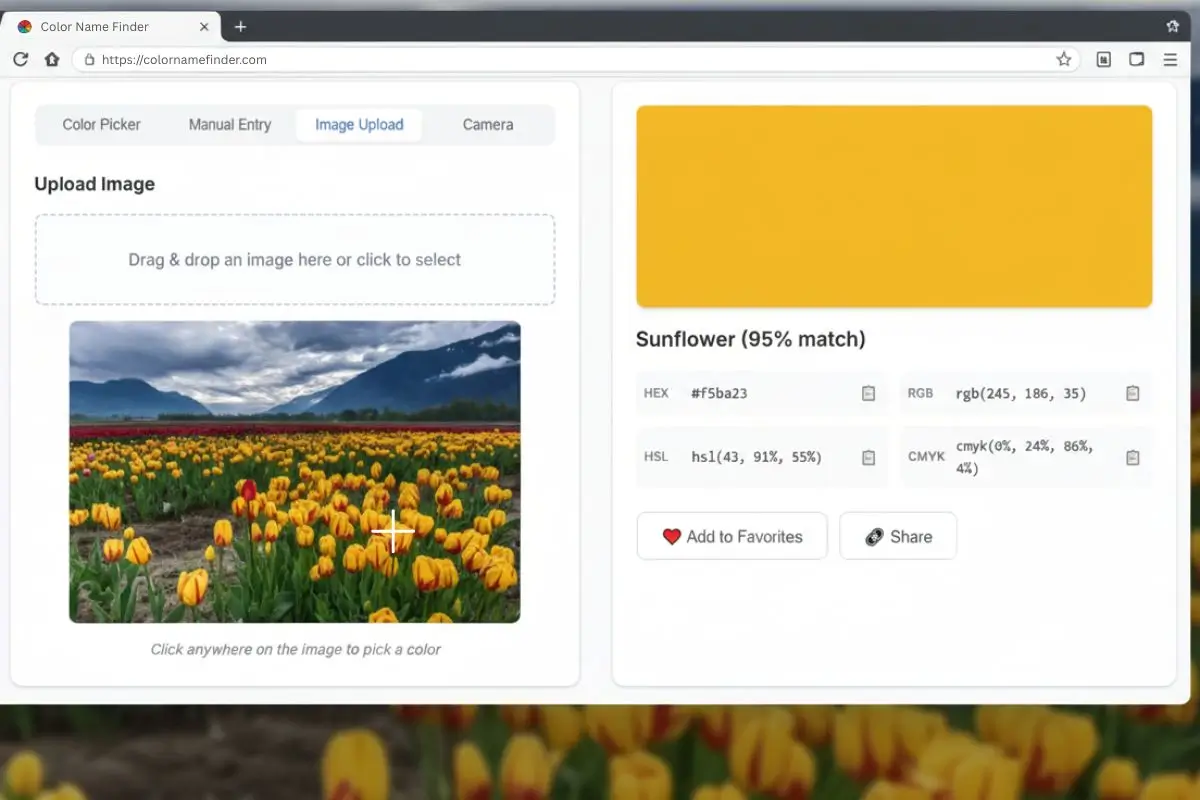
Task: Reload the current page
Action: [20, 60]
